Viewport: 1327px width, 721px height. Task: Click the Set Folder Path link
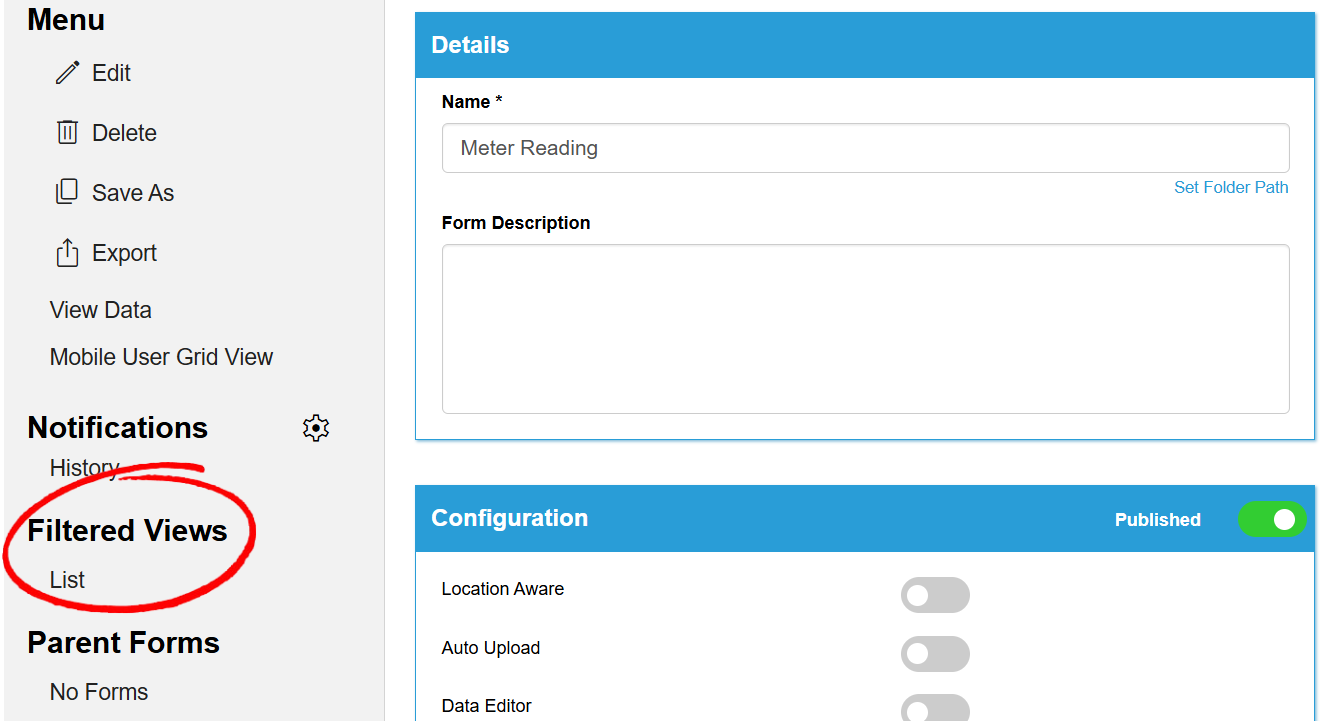1231,187
